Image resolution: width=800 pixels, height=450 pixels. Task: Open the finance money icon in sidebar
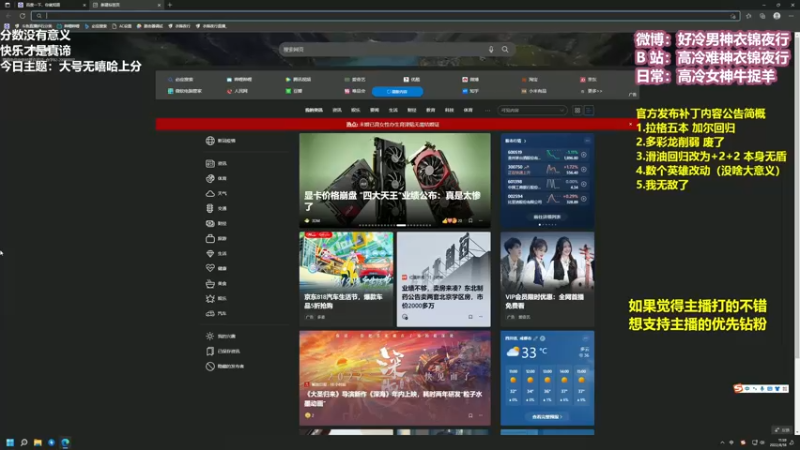click(x=210, y=223)
